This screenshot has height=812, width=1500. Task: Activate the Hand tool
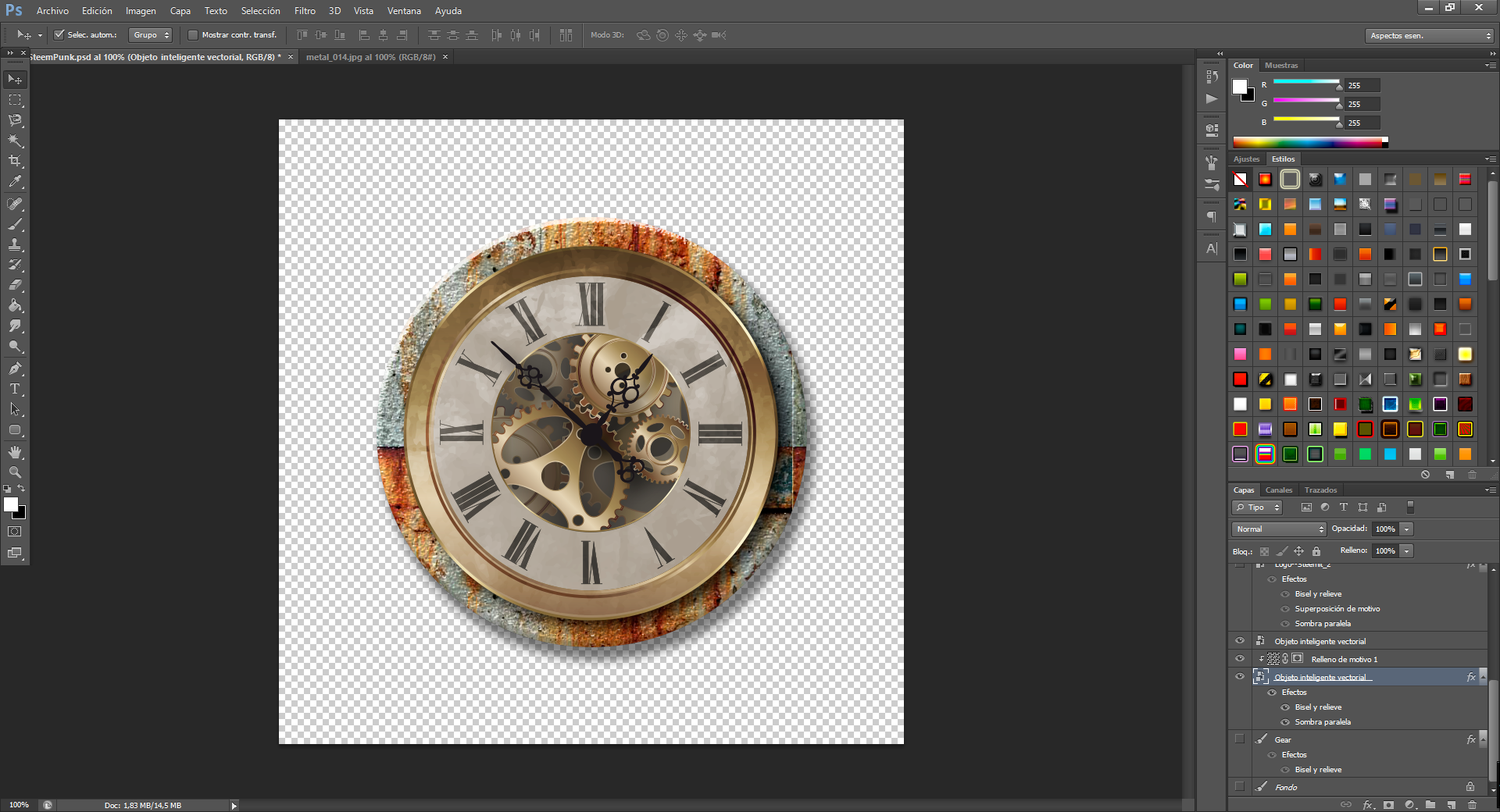click(15, 452)
